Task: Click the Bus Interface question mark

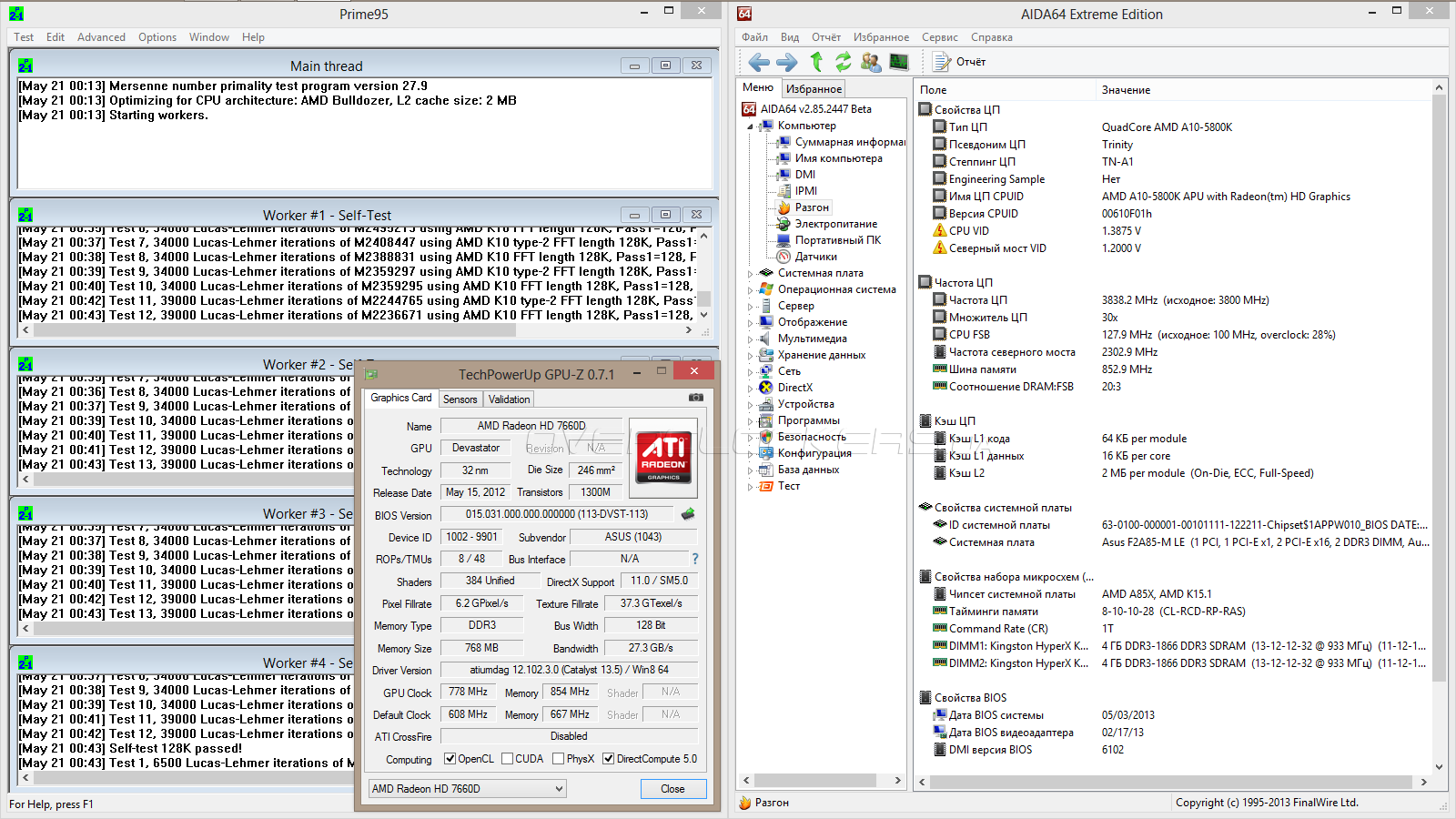Action: pos(695,559)
